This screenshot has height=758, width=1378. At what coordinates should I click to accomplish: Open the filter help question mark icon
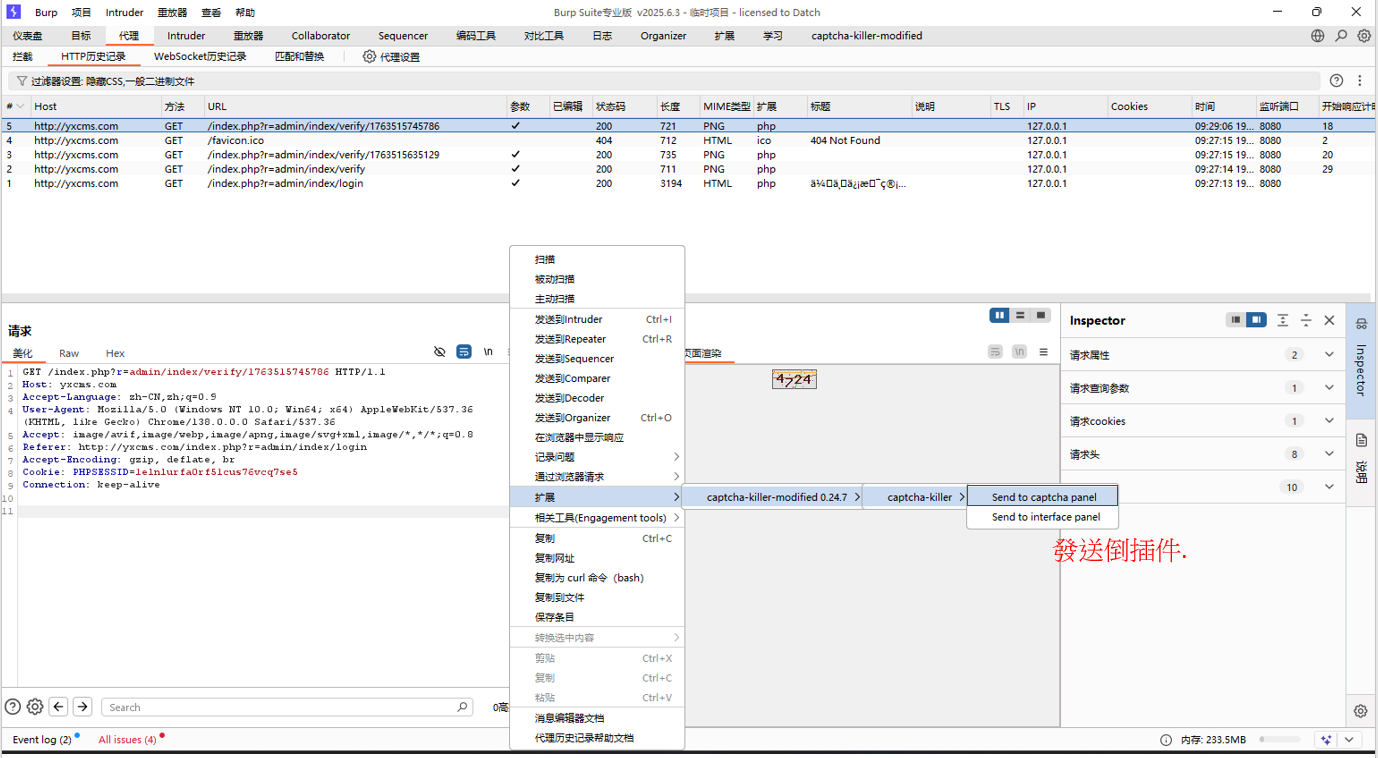click(1336, 81)
